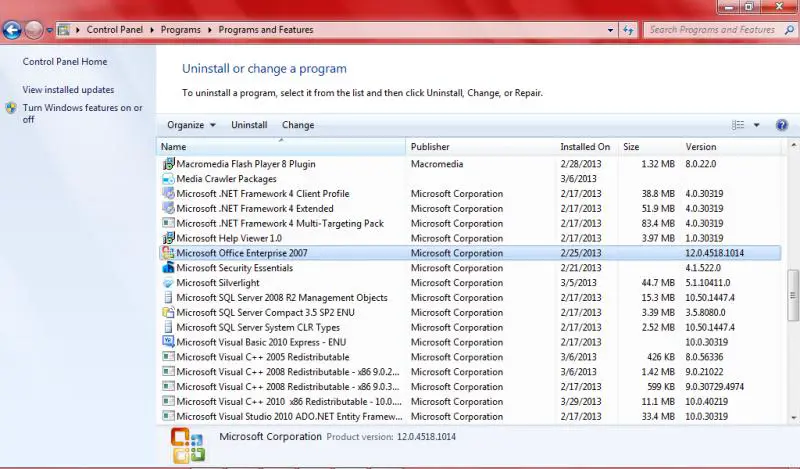Open recent pages dropdown arrow
800x469 pixels.
coord(49,30)
